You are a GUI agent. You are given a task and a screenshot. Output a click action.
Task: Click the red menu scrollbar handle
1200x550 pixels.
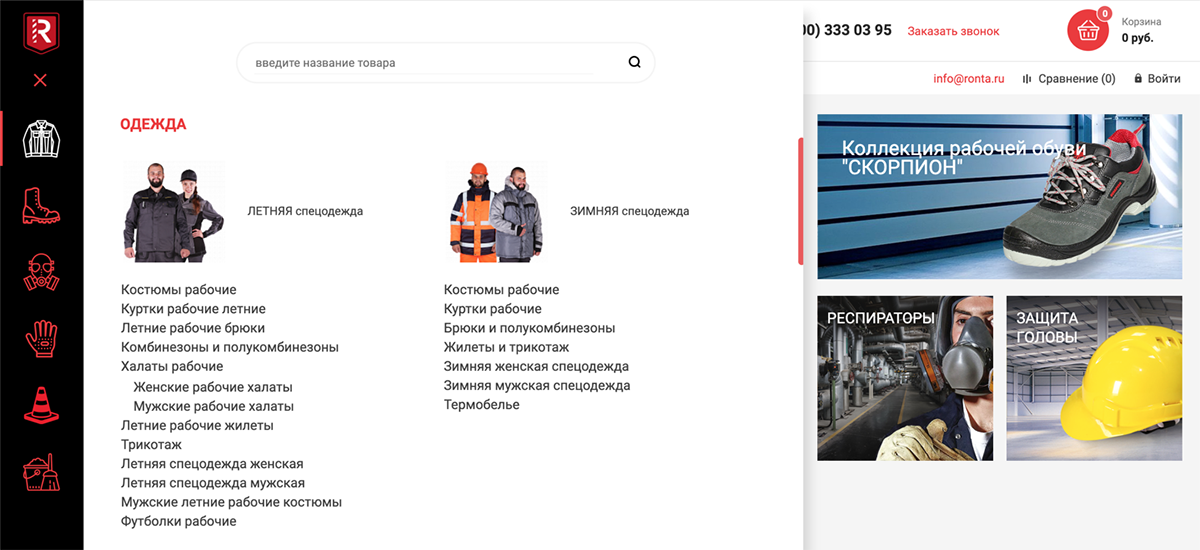[x=800, y=200]
